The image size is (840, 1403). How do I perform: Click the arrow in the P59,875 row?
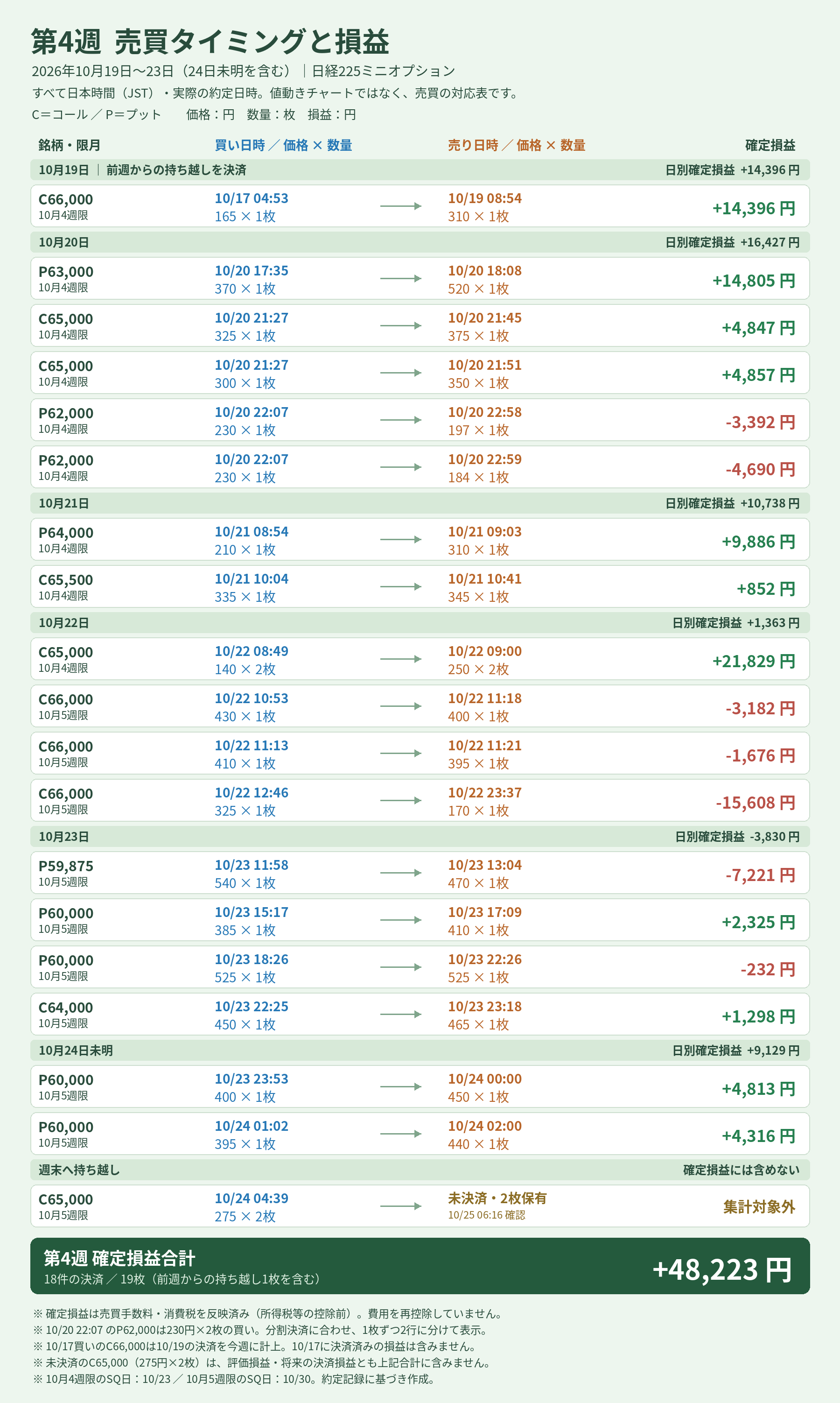(x=401, y=873)
